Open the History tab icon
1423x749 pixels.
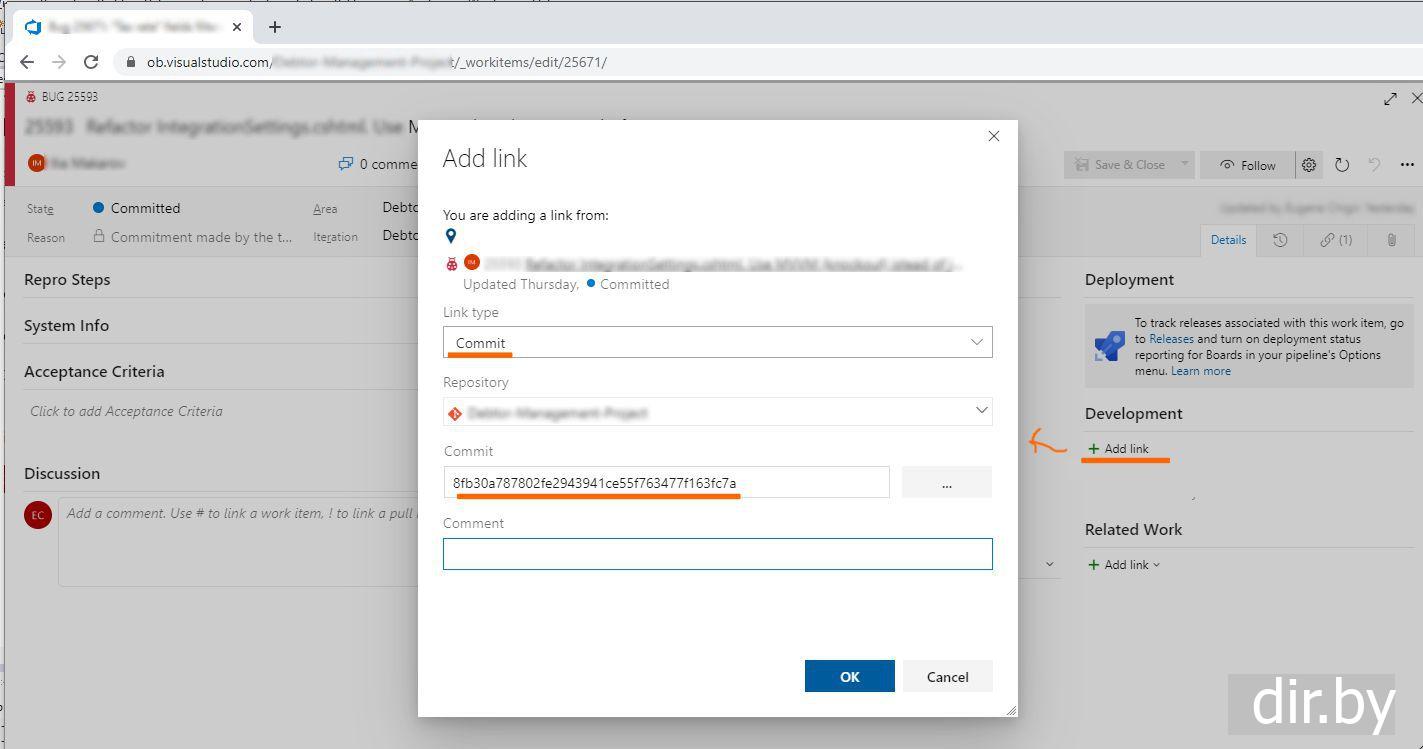click(x=1280, y=240)
